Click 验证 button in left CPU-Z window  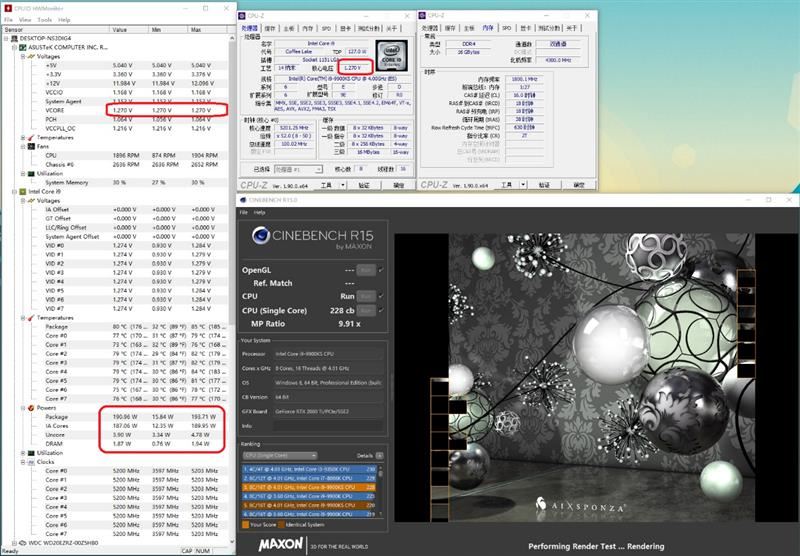point(364,185)
